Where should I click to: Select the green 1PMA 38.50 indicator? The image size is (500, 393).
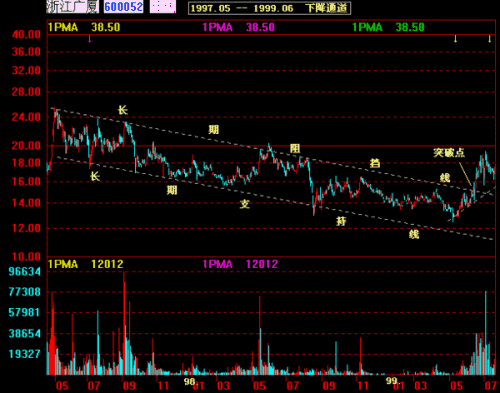[388, 27]
